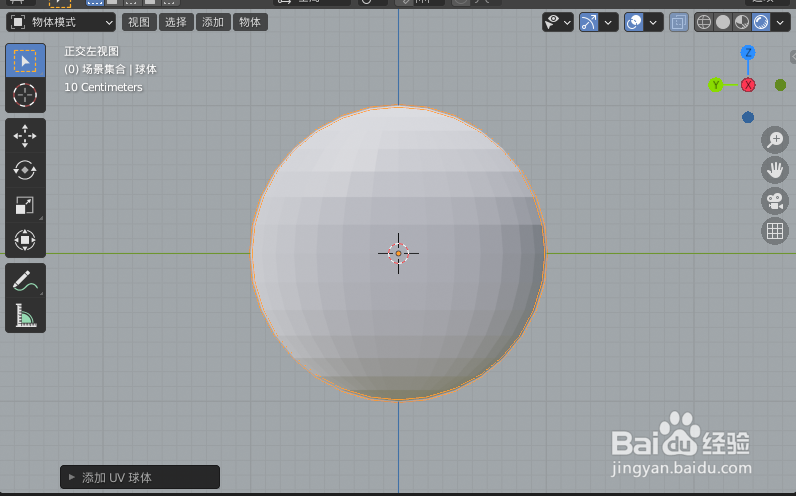796x496 pixels.
Task: Open the 视图 menu
Action: pos(139,22)
